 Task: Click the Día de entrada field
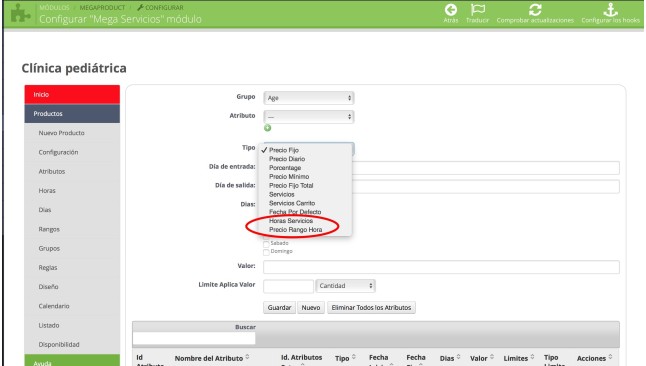tap(485, 168)
